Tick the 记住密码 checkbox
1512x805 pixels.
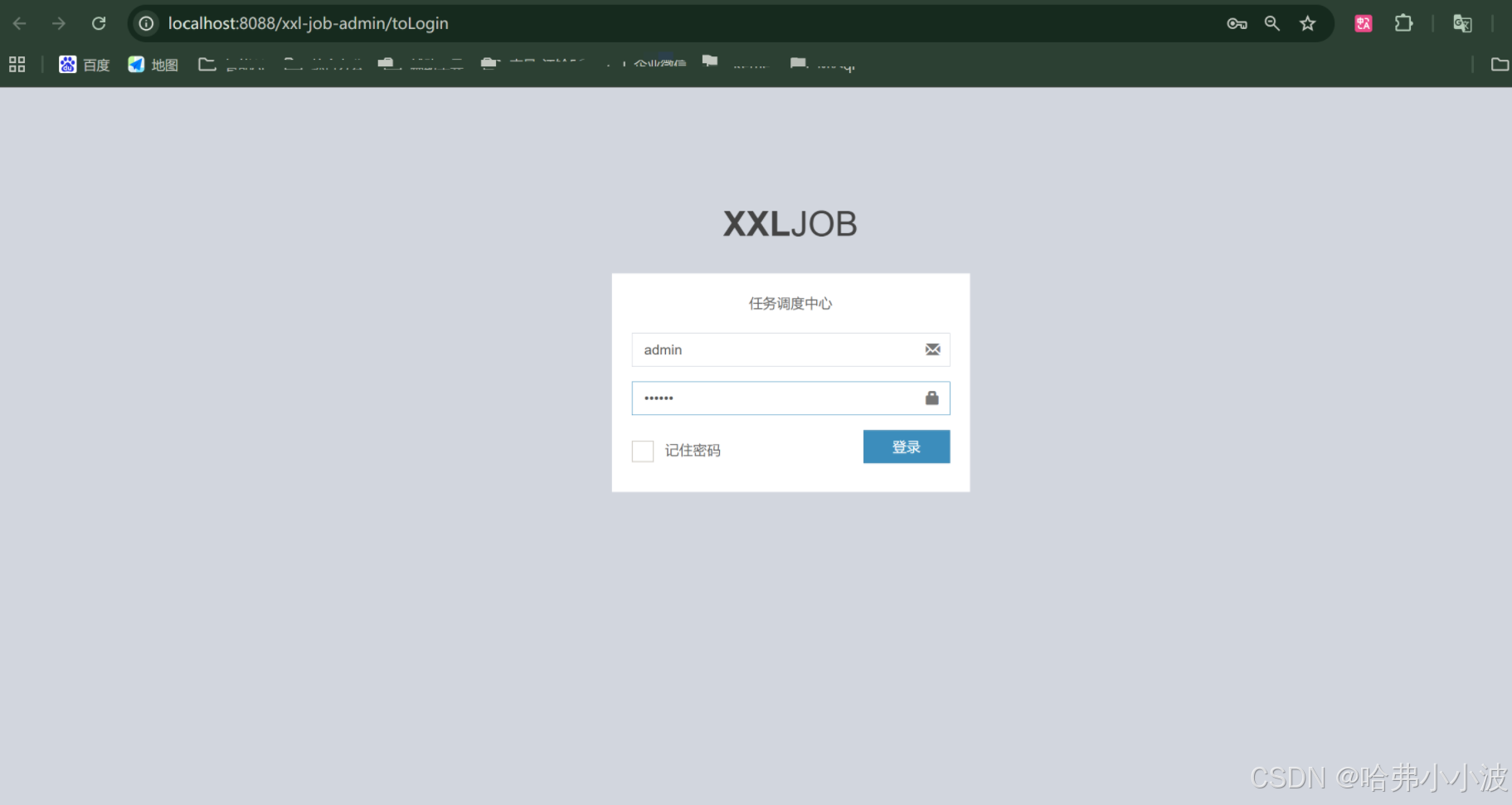[x=643, y=451]
